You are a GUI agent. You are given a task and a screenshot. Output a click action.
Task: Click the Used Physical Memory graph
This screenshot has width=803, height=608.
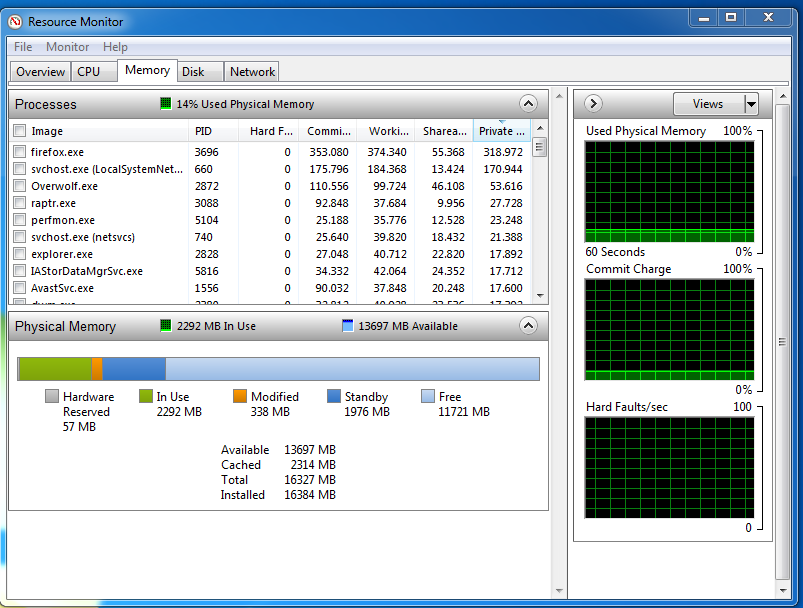point(669,192)
